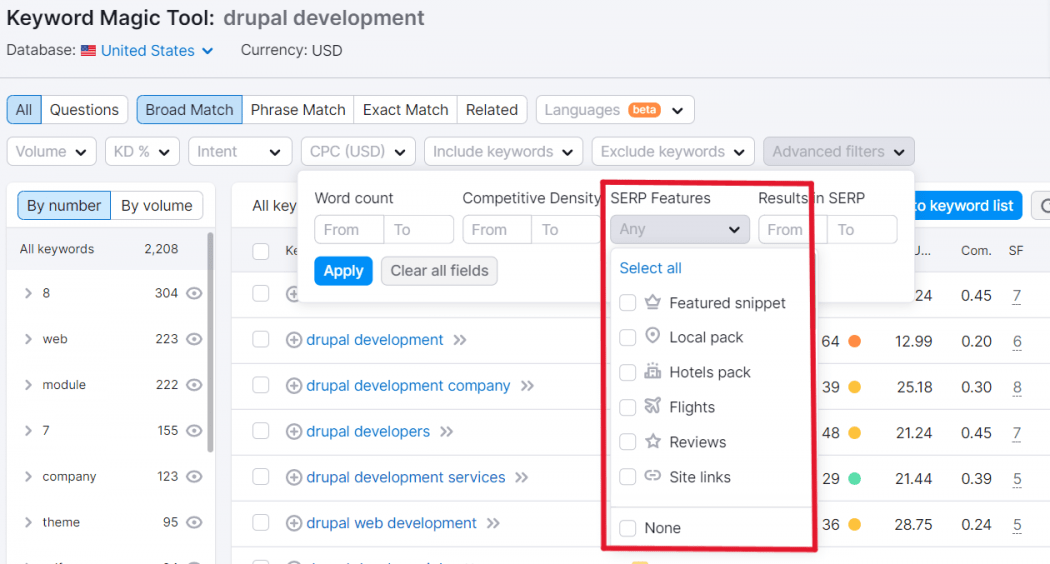Check the Featured snippet checkbox
The width and height of the screenshot is (1050, 564).
pyautogui.click(x=627, y=303)
